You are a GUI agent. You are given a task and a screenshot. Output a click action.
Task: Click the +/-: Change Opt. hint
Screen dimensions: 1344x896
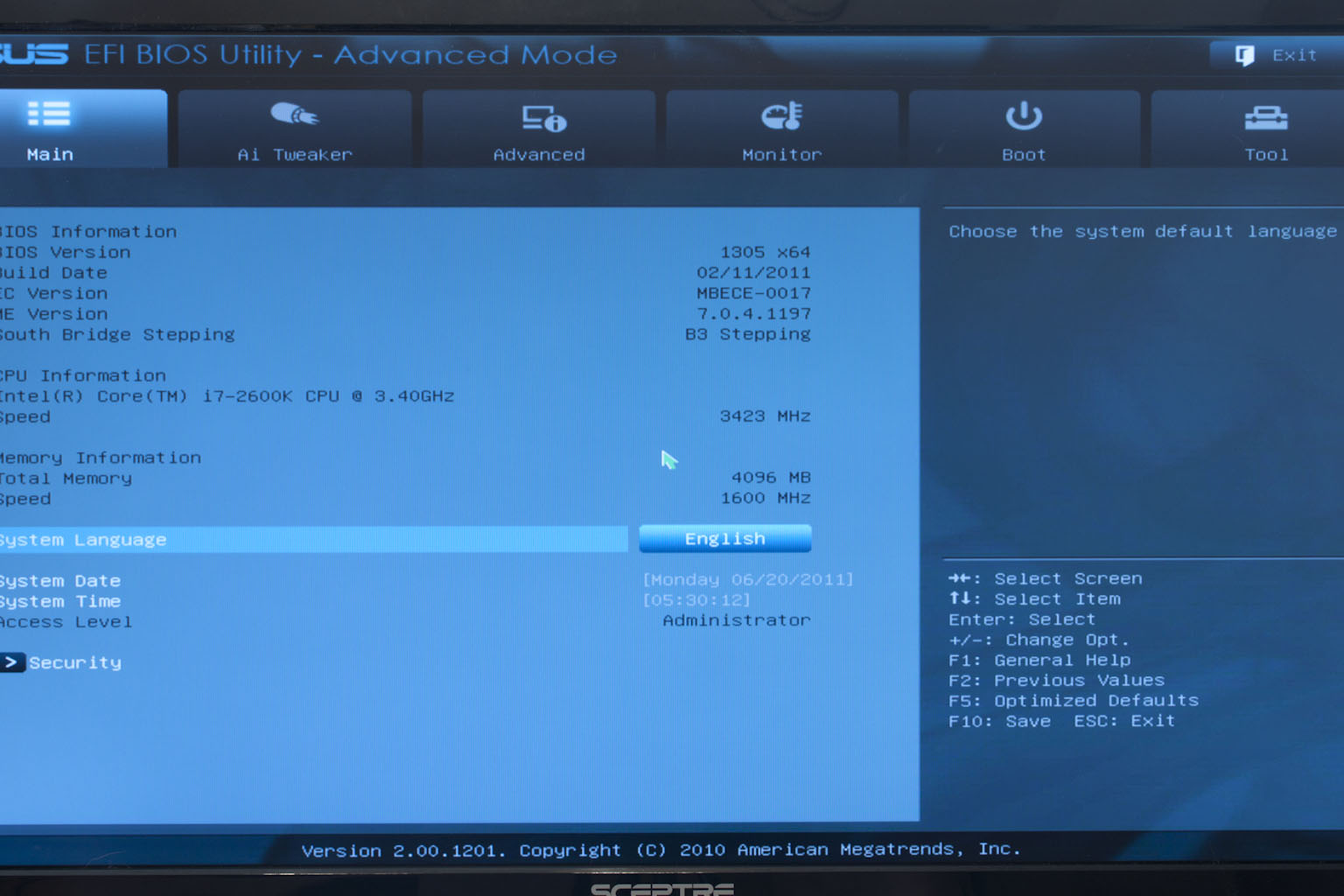click(x=1039, y=640)
